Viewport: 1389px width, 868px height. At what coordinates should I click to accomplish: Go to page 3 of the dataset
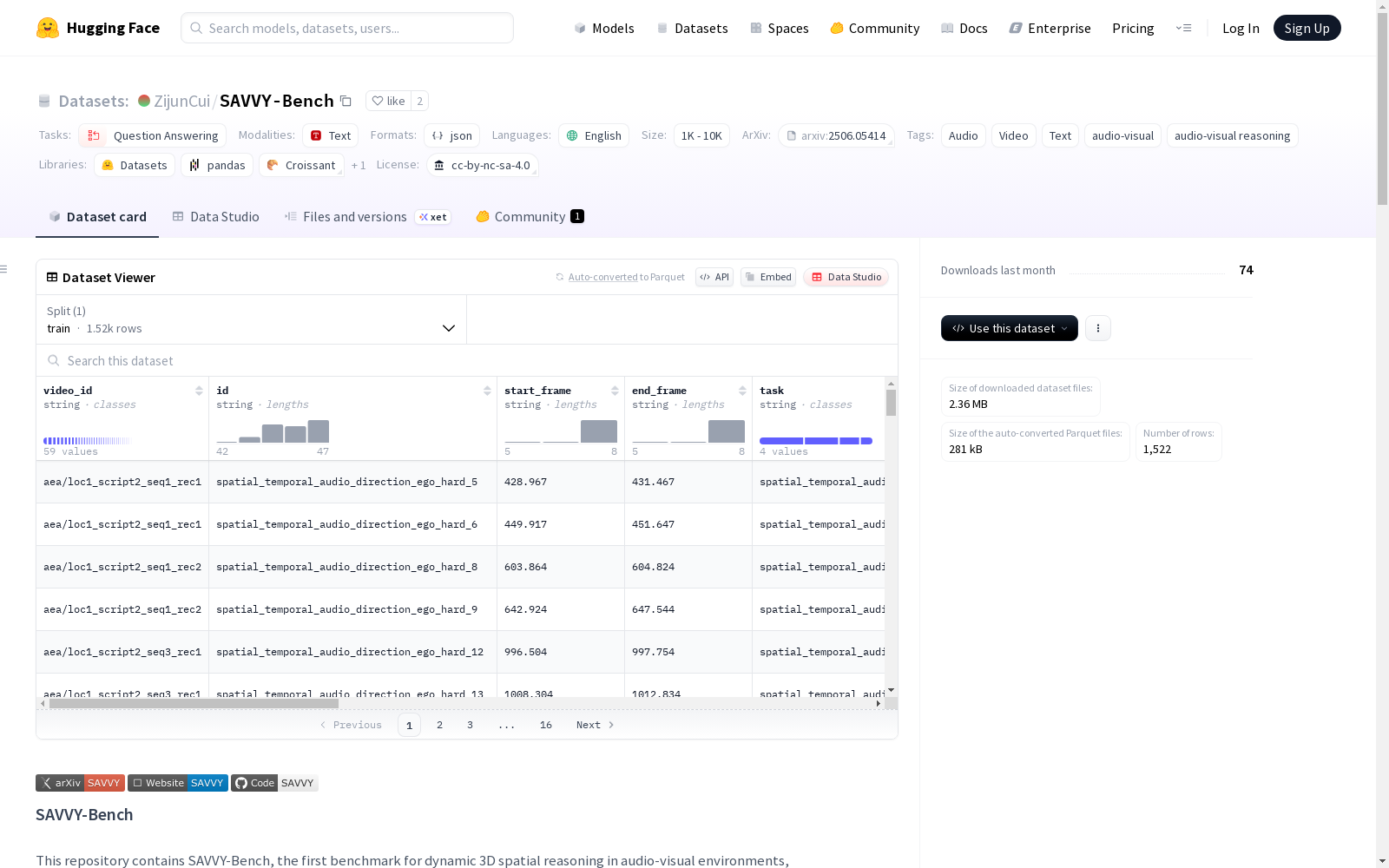point(470,725)
